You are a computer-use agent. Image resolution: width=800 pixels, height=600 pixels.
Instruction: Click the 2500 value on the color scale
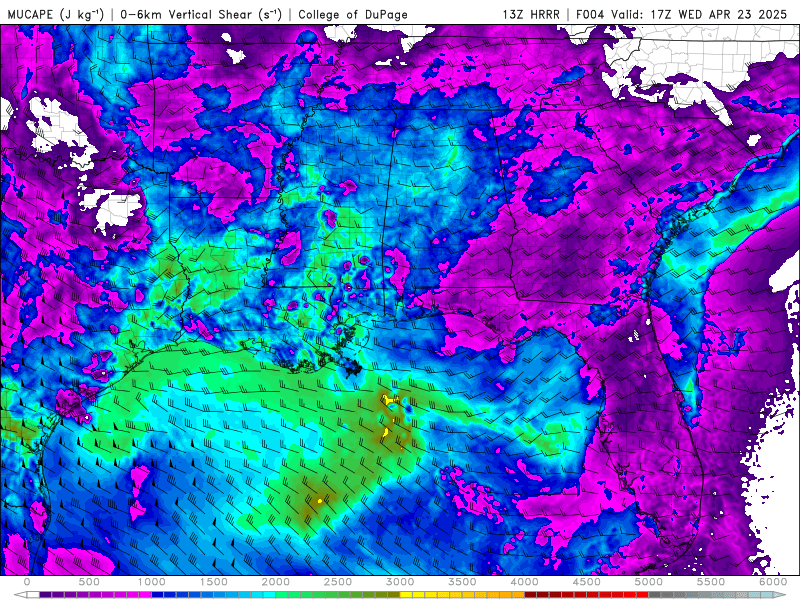[338, 582]
